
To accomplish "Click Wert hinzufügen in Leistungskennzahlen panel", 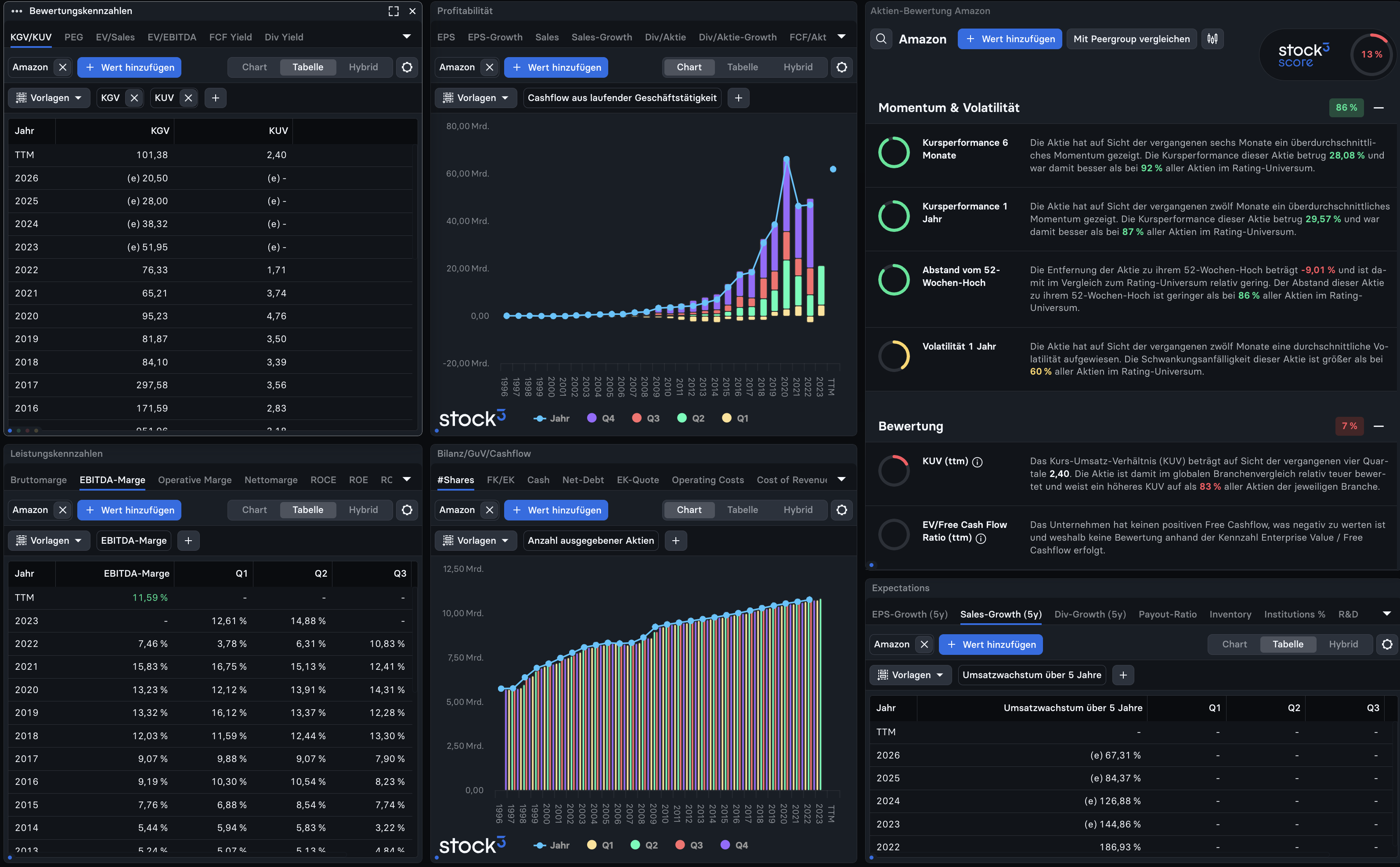I will 130,510.
